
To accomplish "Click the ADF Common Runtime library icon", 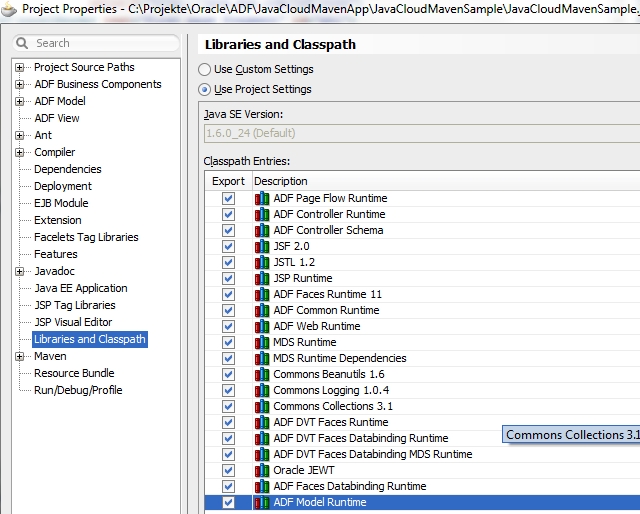I will click(x=262, y=310).
